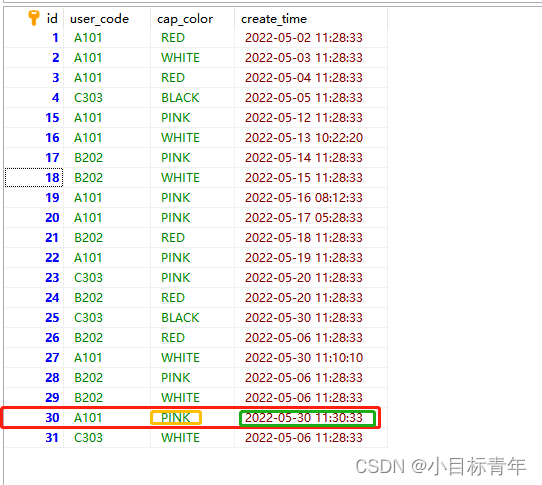This screenshot has width=542, height=485.
Task: Click the user_code column header
Action: tap(100, 19)
